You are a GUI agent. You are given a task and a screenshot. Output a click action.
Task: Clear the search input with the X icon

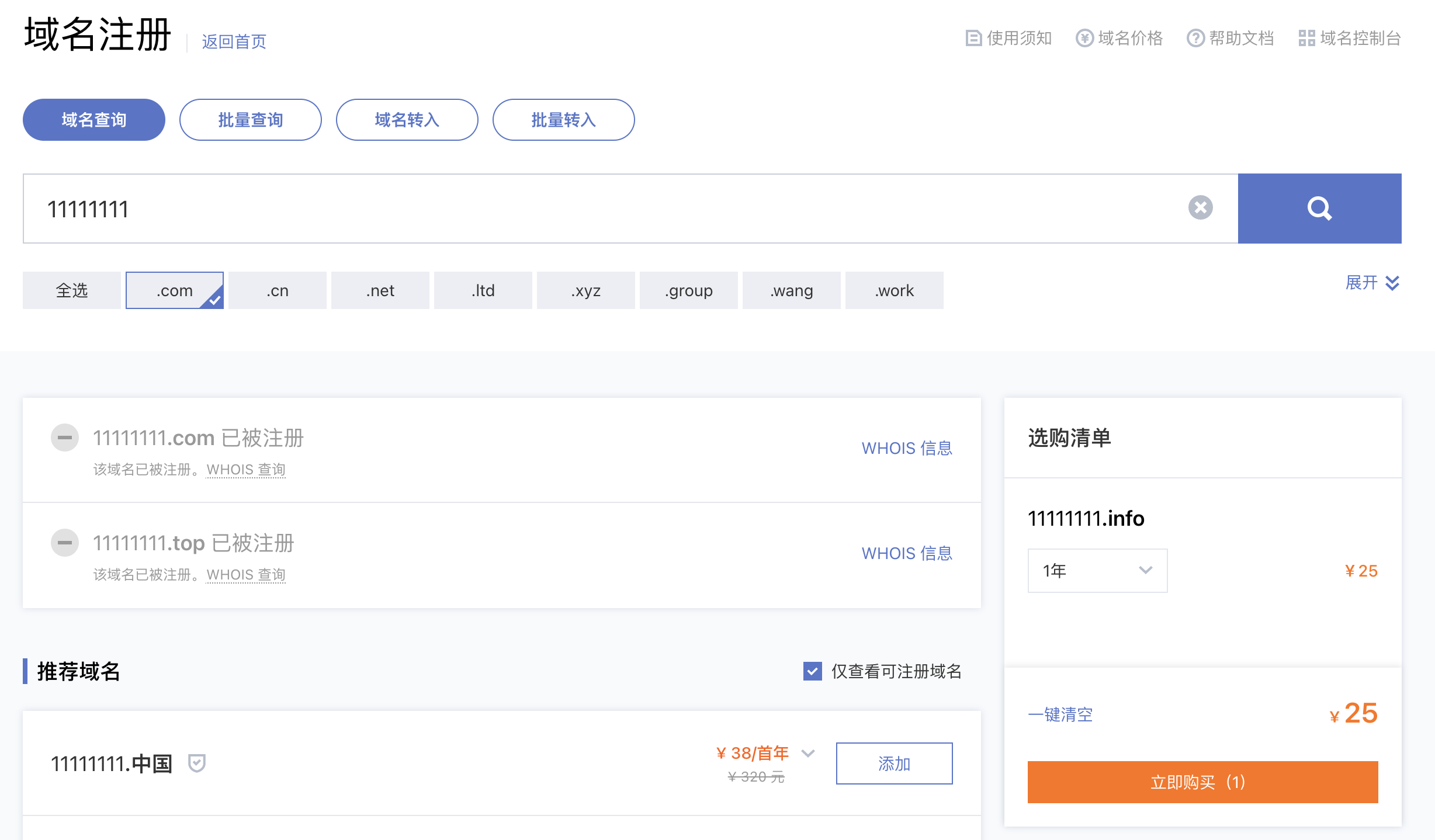[1200, 208]
